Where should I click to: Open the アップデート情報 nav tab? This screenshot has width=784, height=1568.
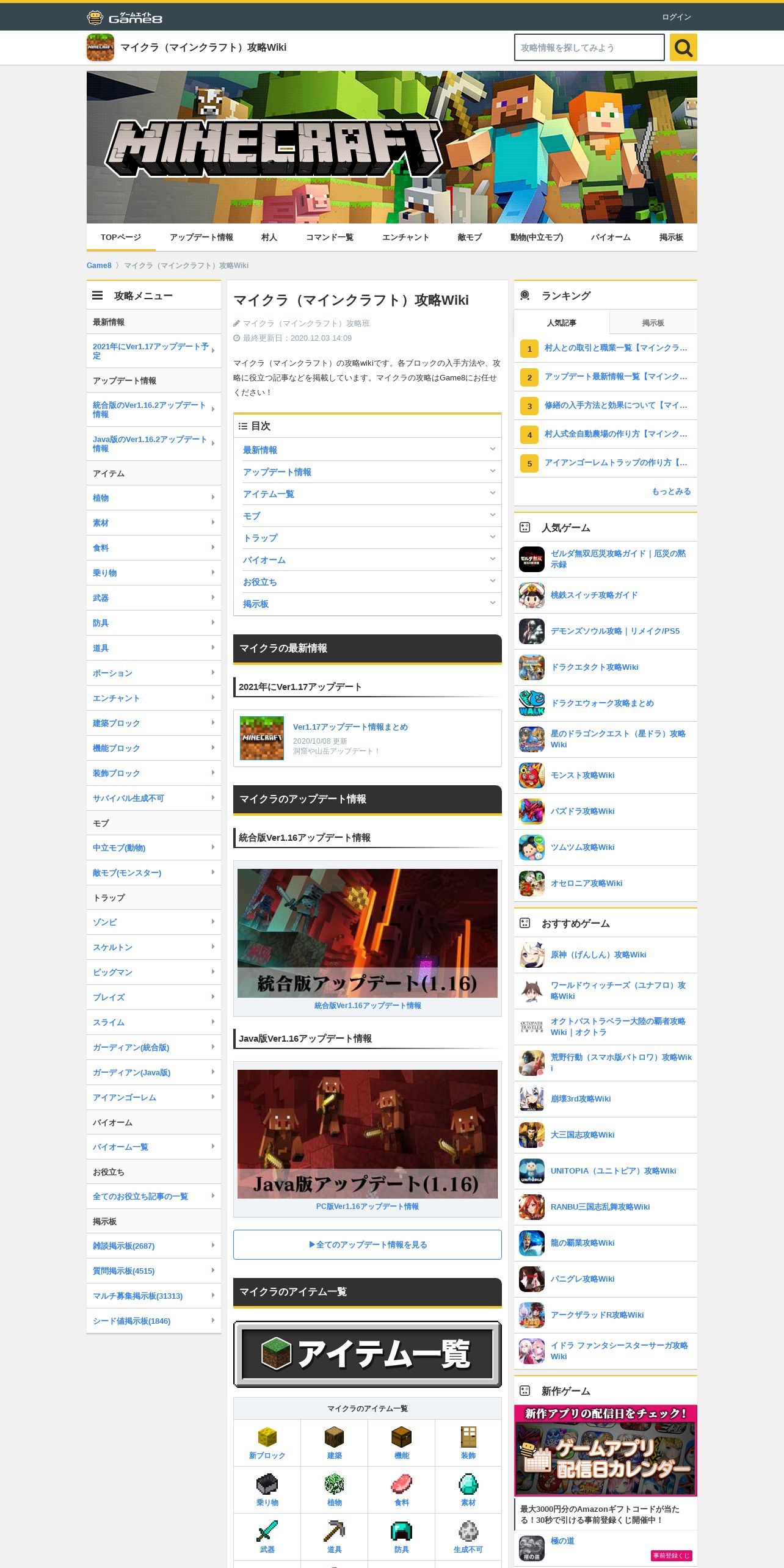click(x=201, y=237)
